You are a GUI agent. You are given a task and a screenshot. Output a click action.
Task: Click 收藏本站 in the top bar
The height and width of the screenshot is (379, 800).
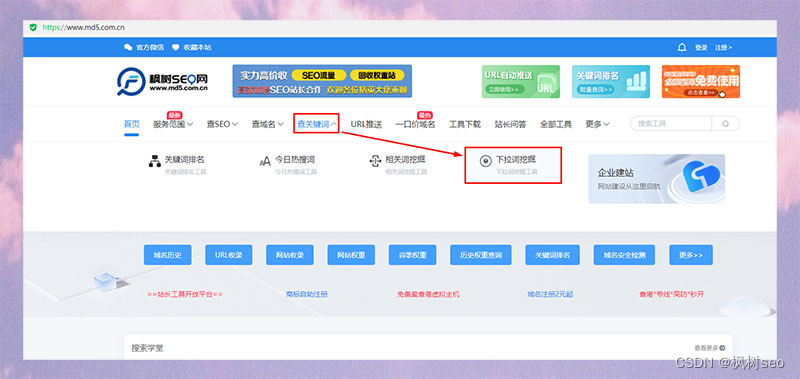[192, 47]
